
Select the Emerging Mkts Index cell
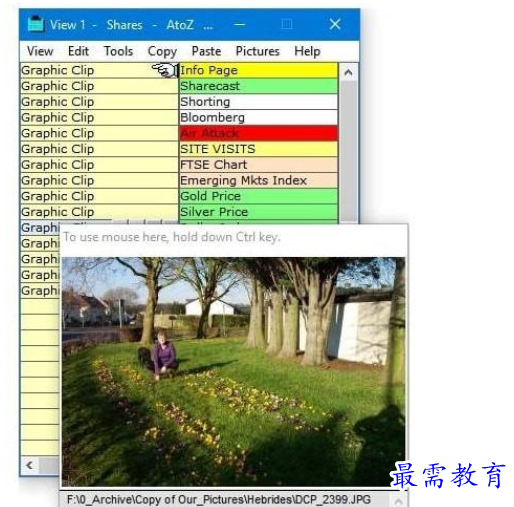click(x=259, y=180)
